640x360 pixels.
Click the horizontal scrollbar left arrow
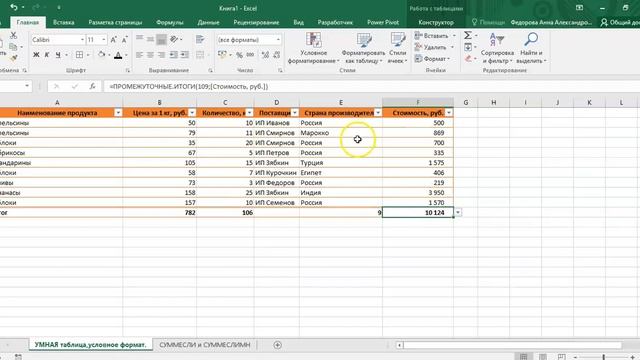400,345
